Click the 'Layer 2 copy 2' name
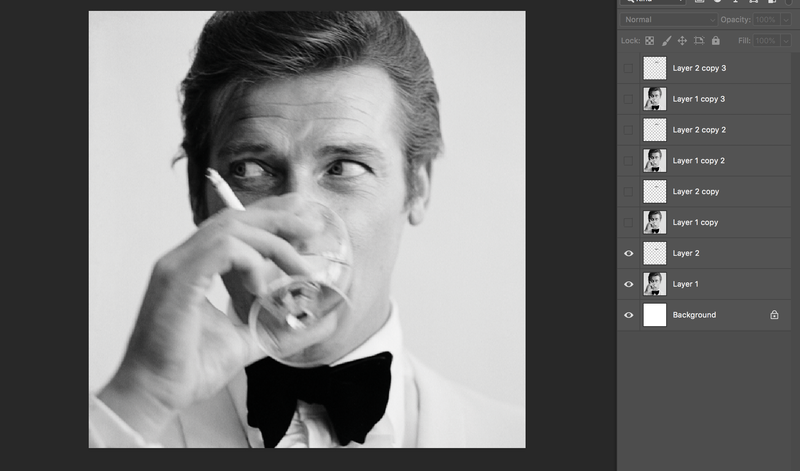 coord(699,130)
